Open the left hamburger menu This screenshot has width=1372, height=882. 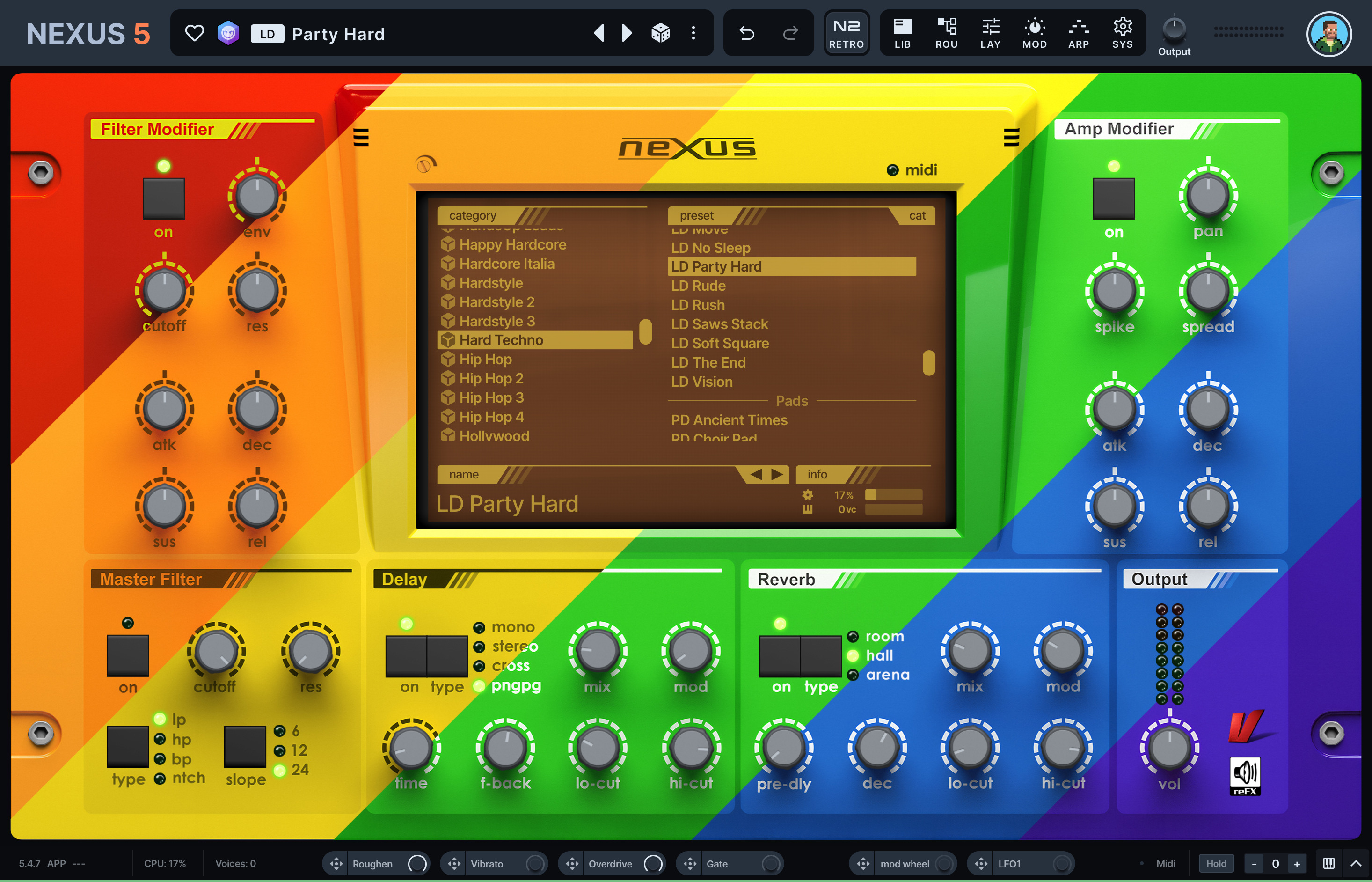(x=361, y=138)
